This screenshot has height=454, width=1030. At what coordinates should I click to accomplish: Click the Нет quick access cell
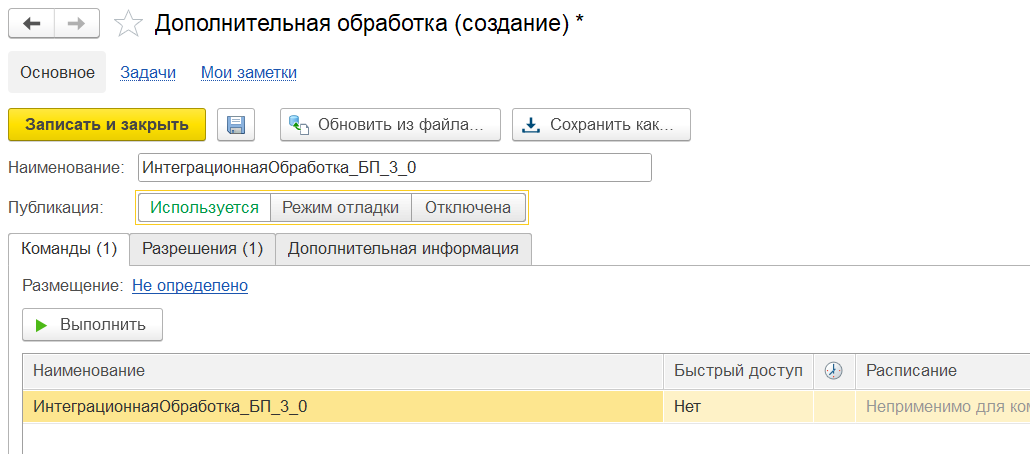pyautogui.click(x=738, y=407)
